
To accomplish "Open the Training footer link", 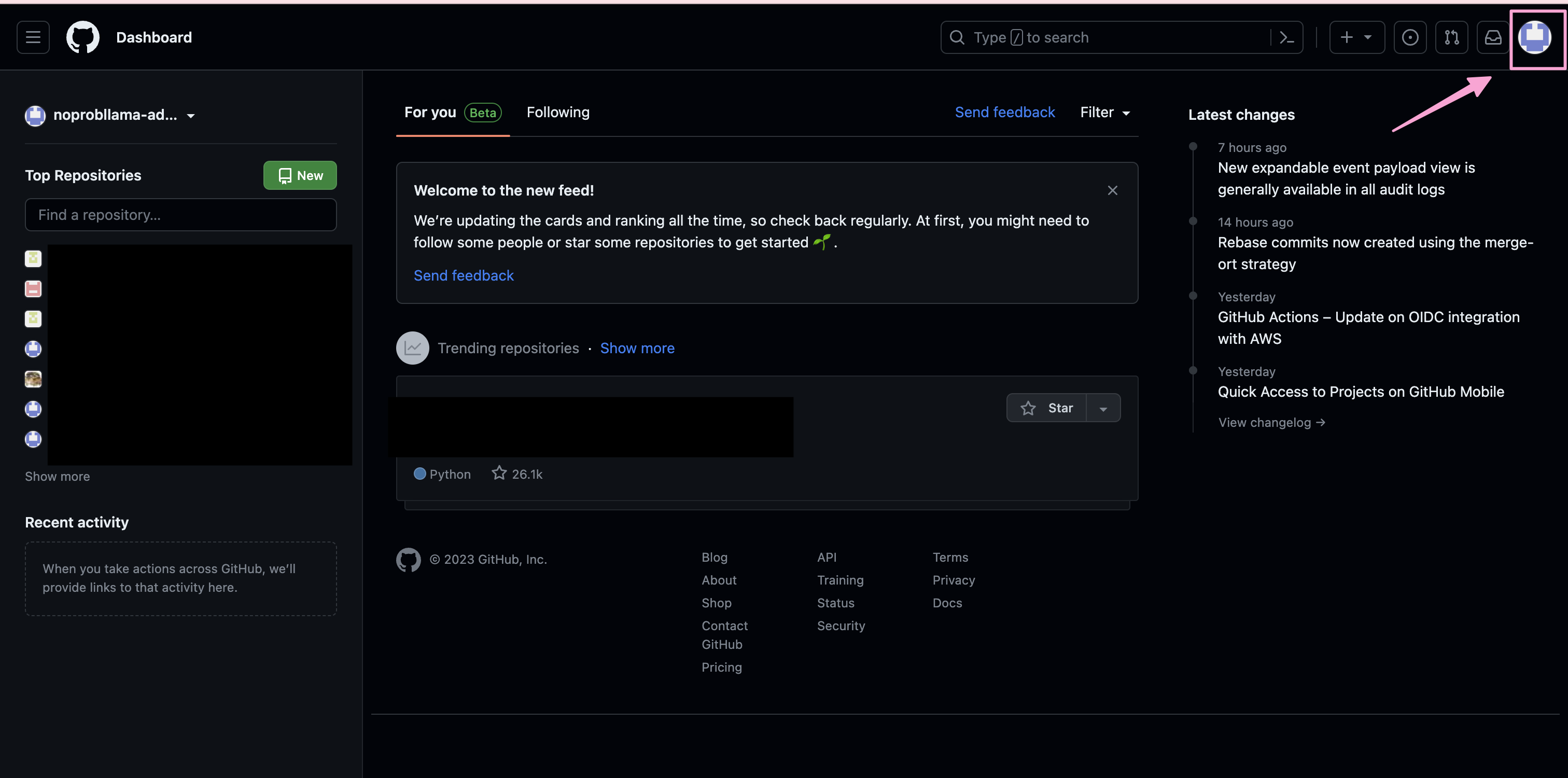I will pos(840,579).
